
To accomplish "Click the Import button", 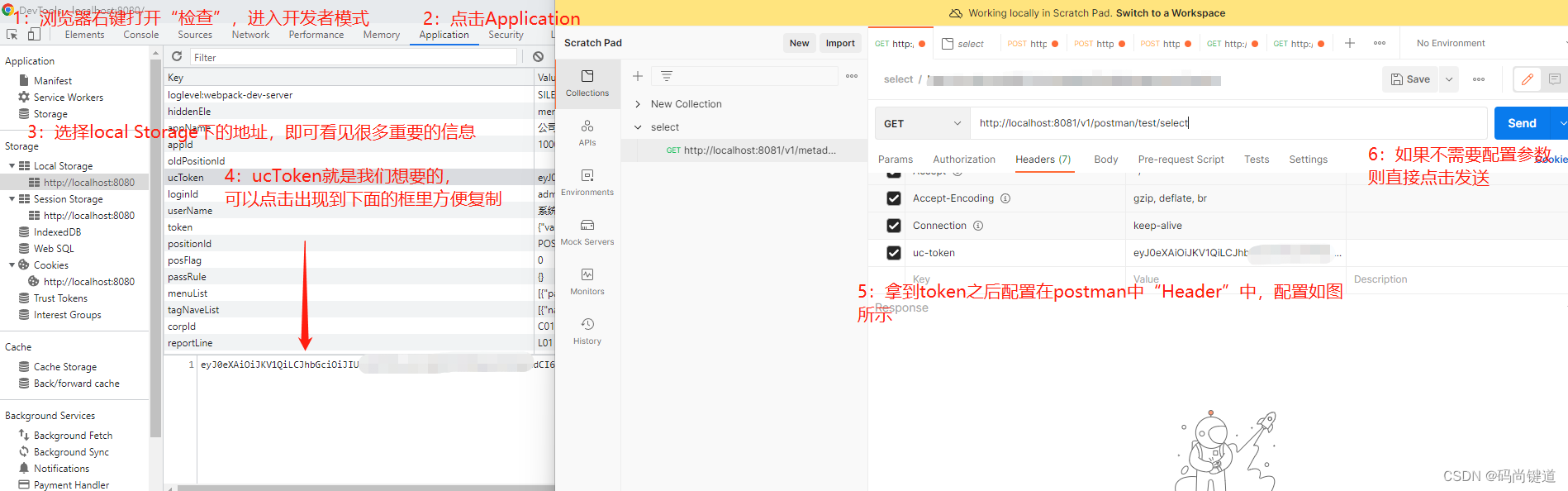I will 840,43.
